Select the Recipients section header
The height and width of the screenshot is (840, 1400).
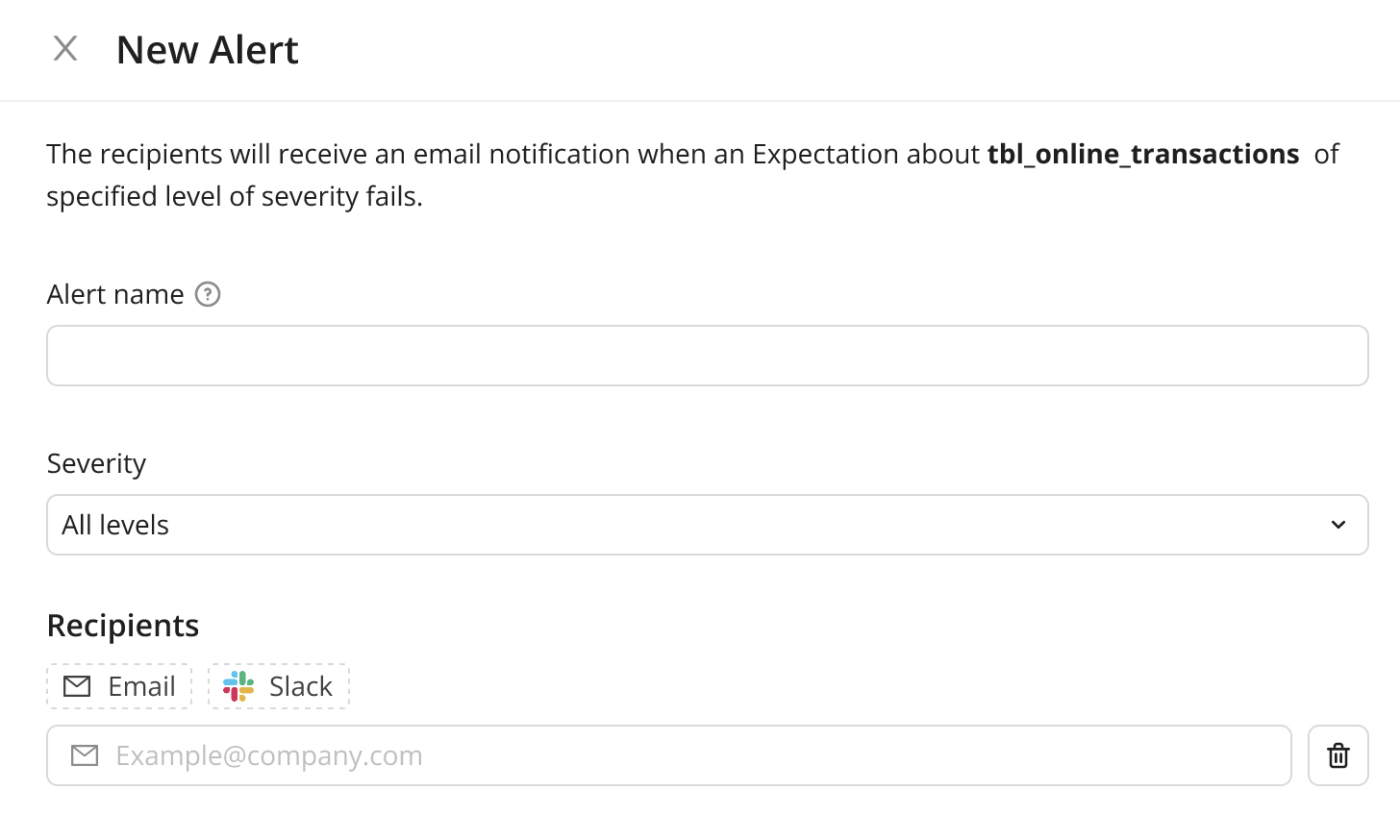[122, 626]
